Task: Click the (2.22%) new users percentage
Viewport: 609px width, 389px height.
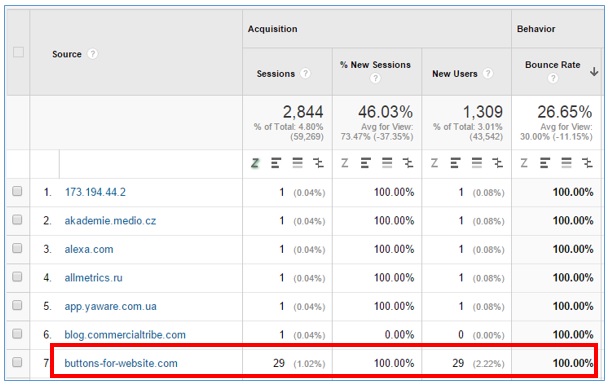Action: coord(489,364)
